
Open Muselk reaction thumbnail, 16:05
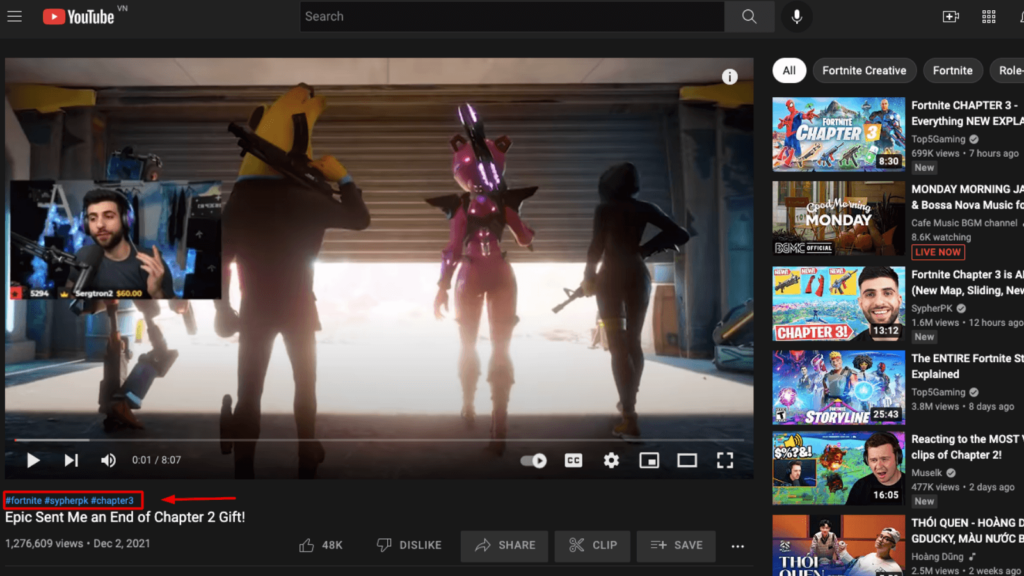pos(839,468)
